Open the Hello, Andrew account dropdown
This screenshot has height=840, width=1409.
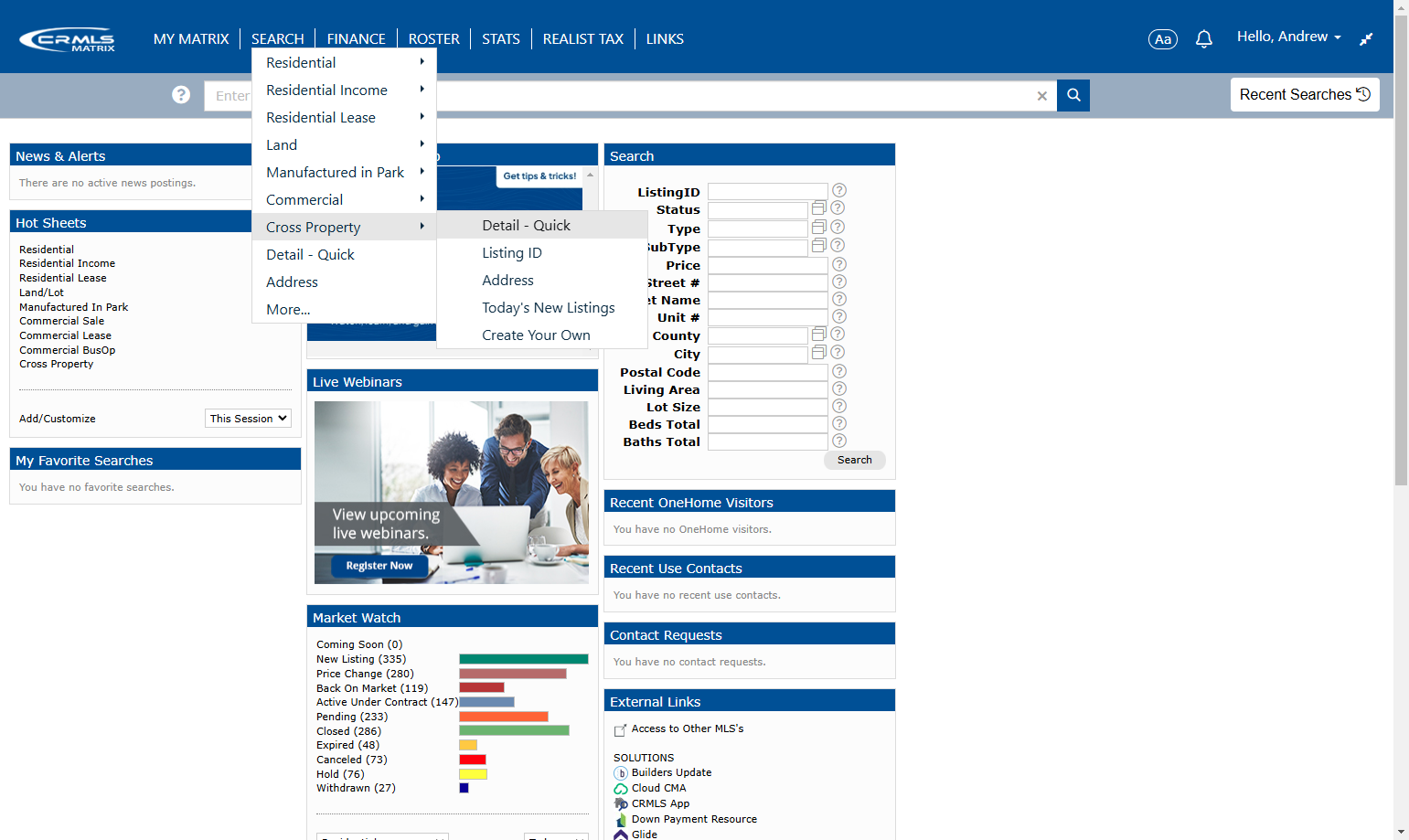pyautogui.click(x=1288, y=37)
